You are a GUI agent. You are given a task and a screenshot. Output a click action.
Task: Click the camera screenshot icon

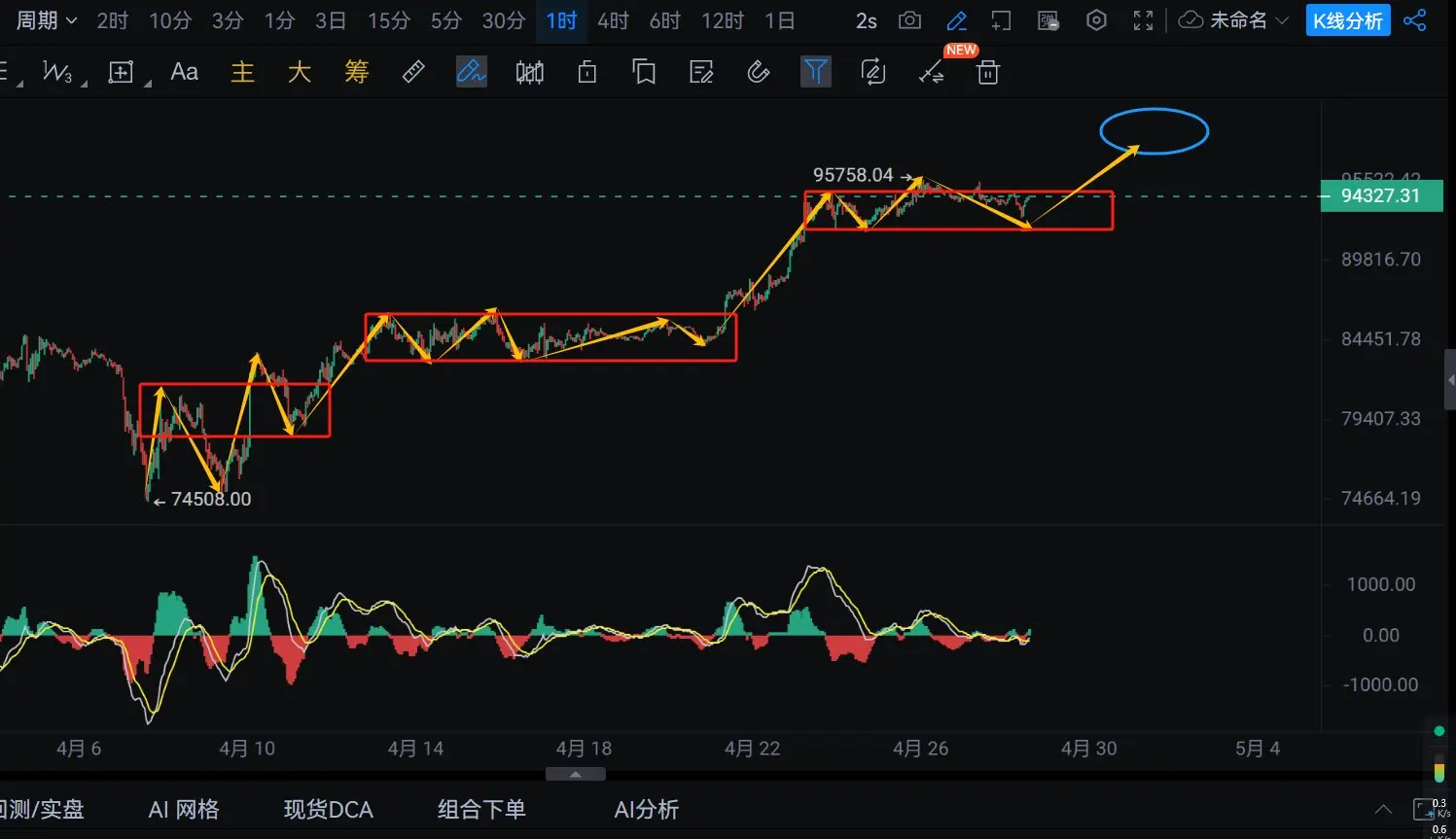point(909,20)
